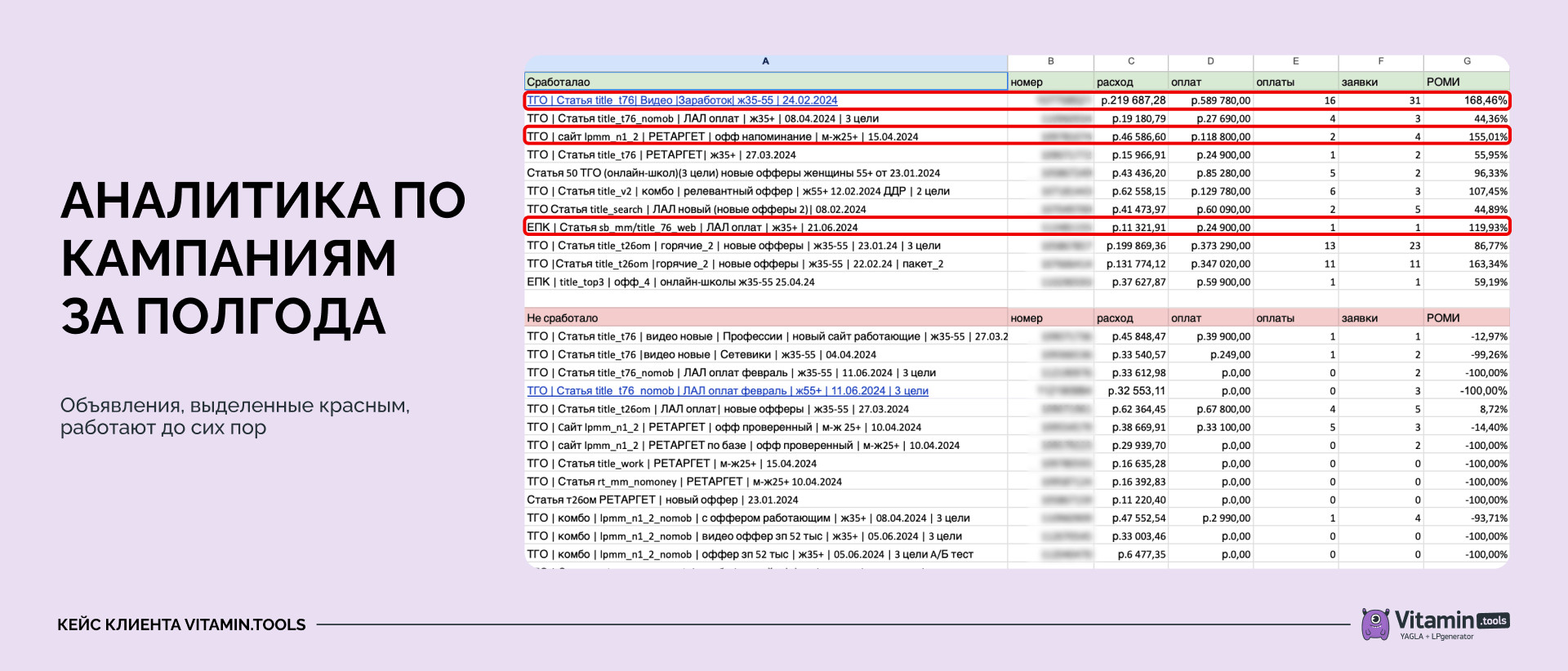The width and height of the screenshot is (1568, 671).
Task: Select column B header
Action: 1050,61
